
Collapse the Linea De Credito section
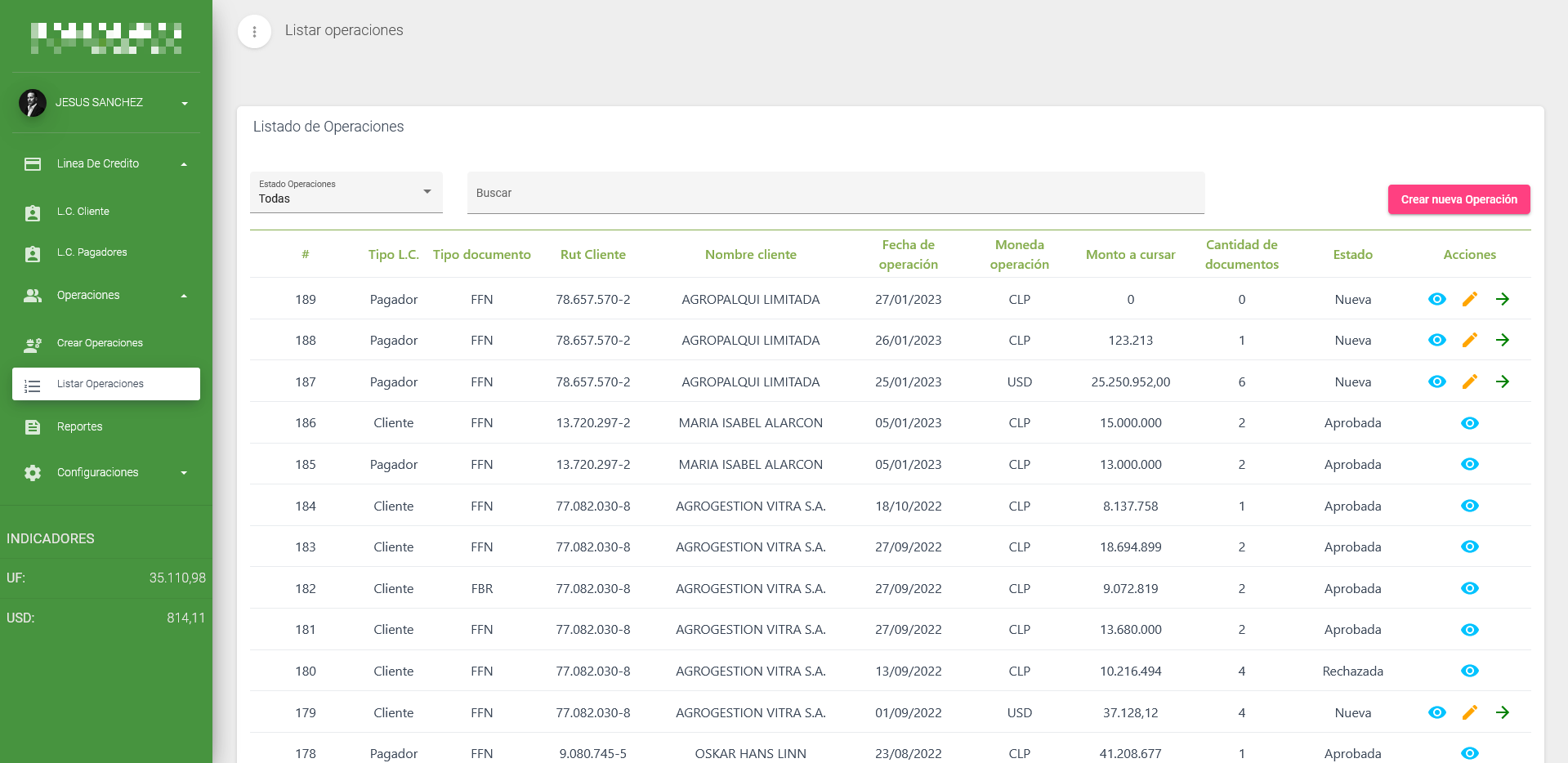coord(184,164)
